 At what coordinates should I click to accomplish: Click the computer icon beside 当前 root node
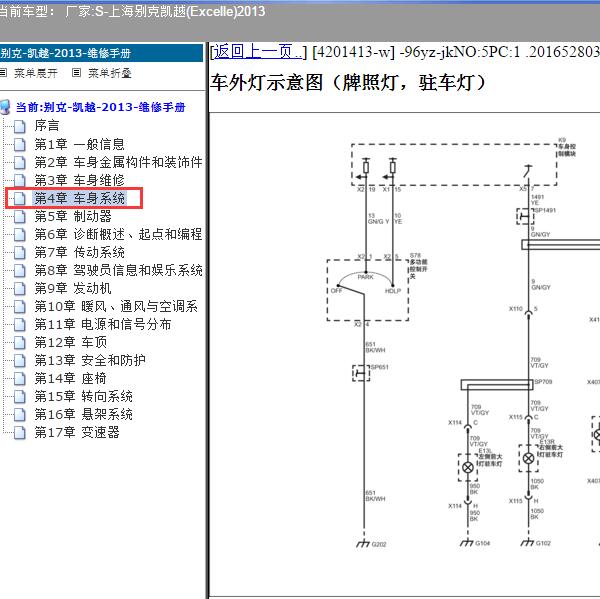point(5,107)
